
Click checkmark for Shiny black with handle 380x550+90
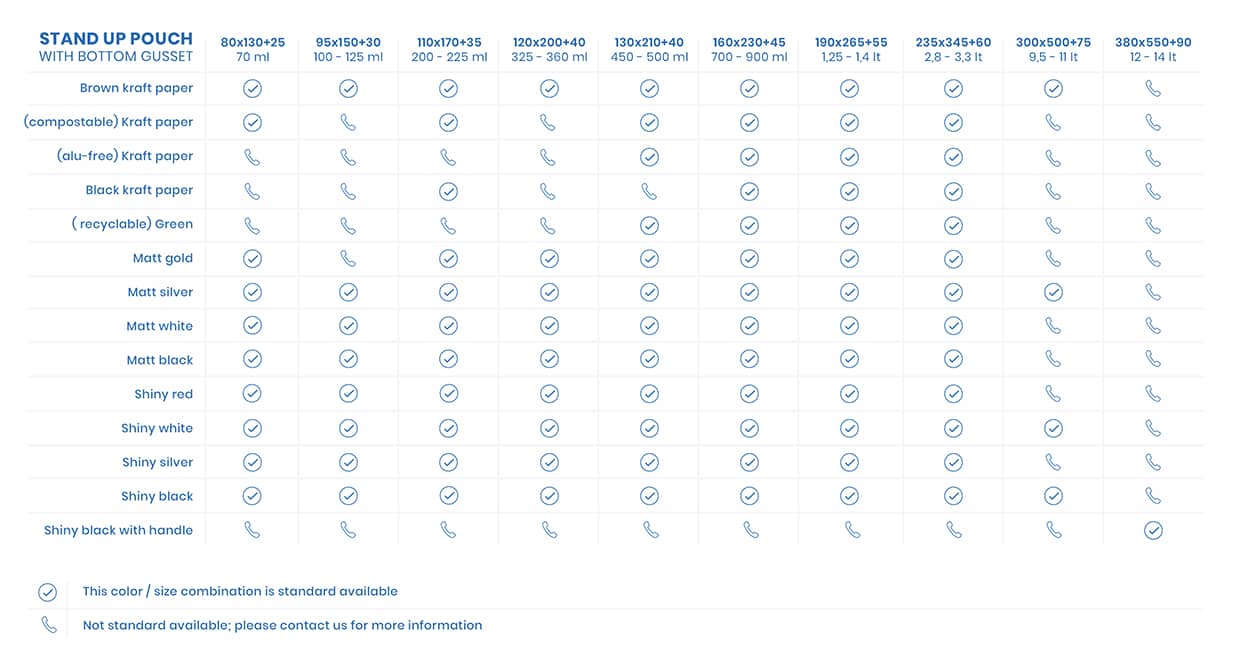1153,530
